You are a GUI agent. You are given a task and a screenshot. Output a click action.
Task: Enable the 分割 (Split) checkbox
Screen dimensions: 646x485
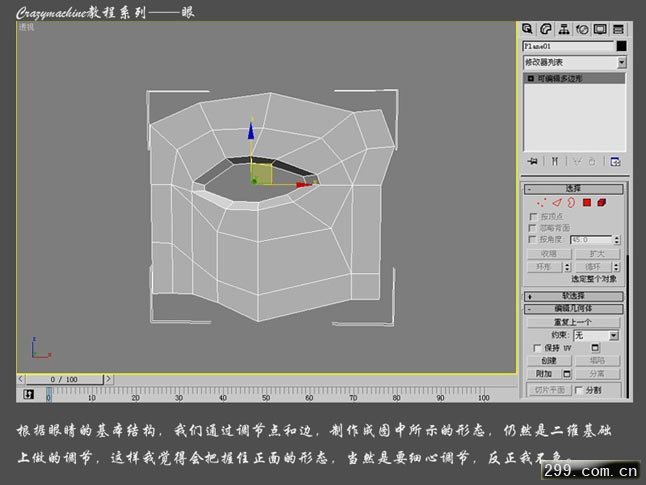(579, 390)
